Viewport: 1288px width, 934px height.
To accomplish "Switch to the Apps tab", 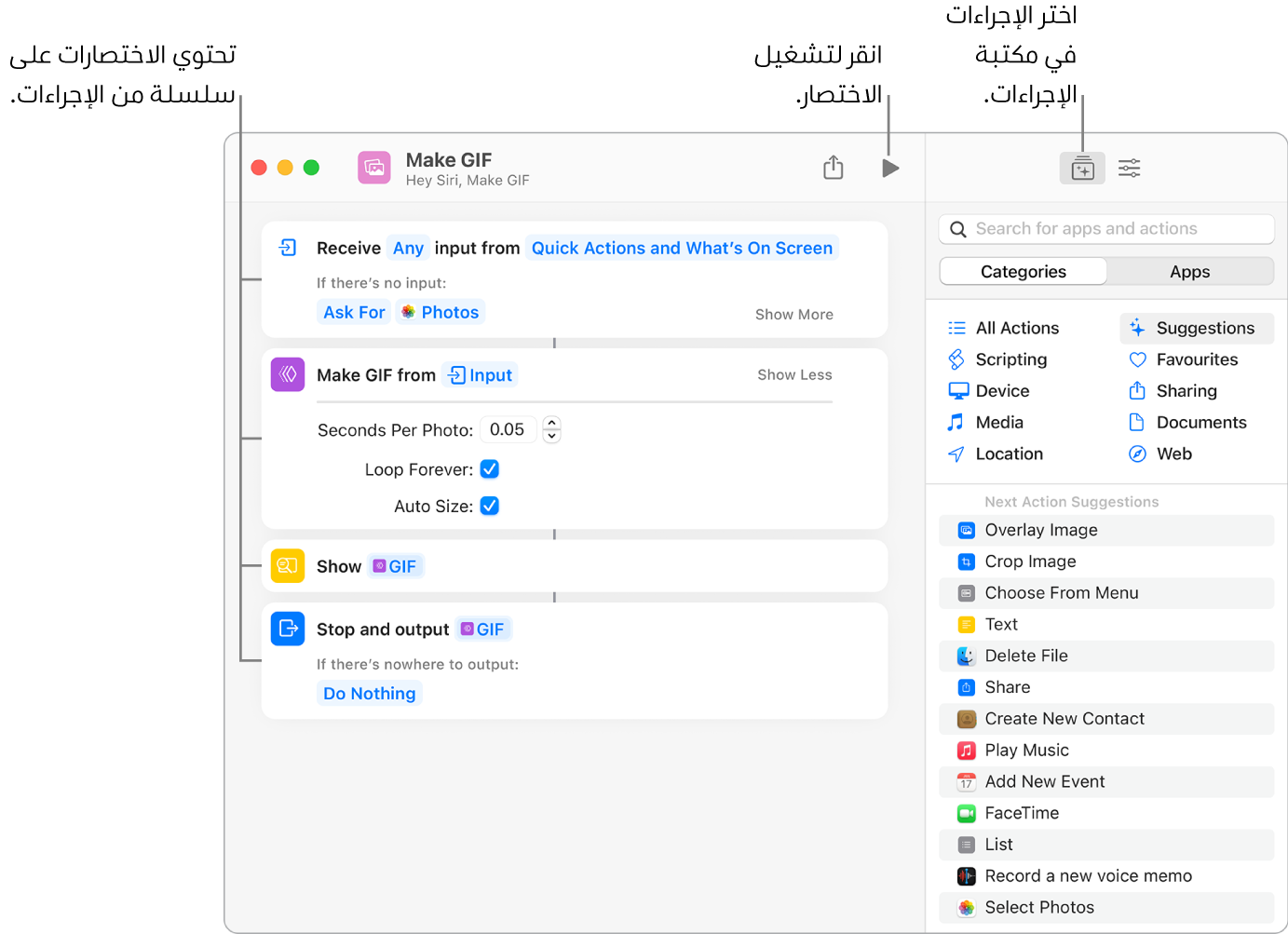I will 1189,271.
